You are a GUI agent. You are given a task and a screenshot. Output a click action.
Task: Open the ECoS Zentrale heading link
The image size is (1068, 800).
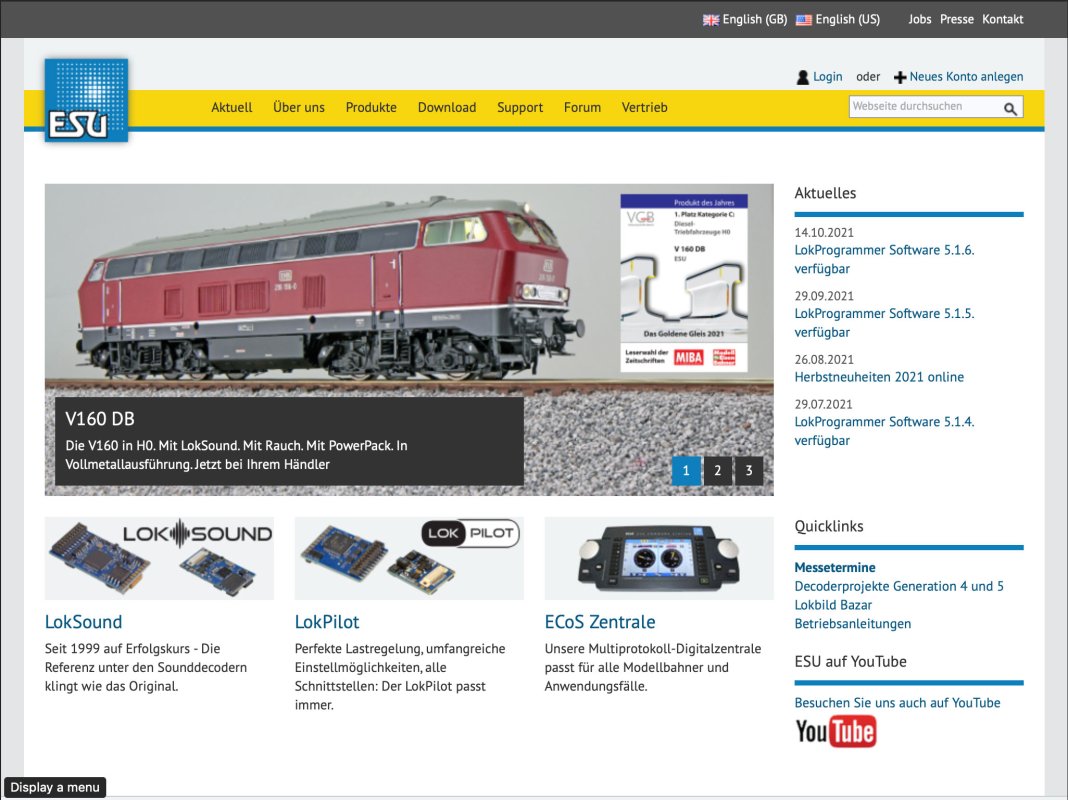coord(600,622)
